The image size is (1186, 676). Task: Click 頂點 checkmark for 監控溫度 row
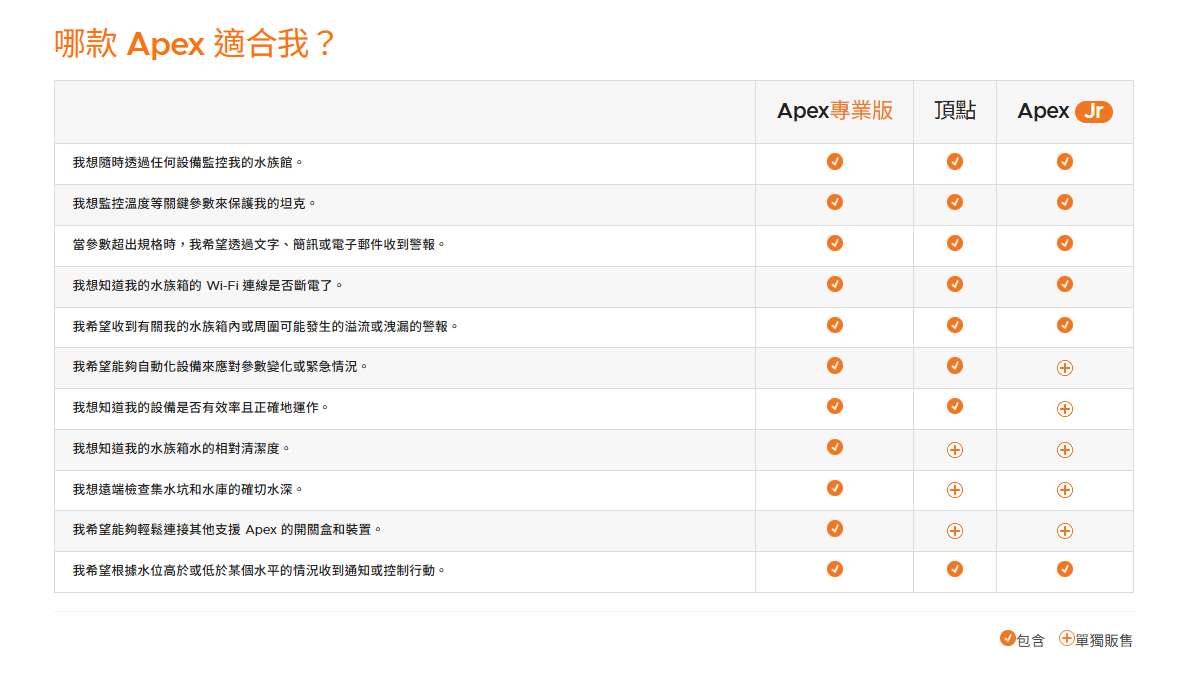955,202
